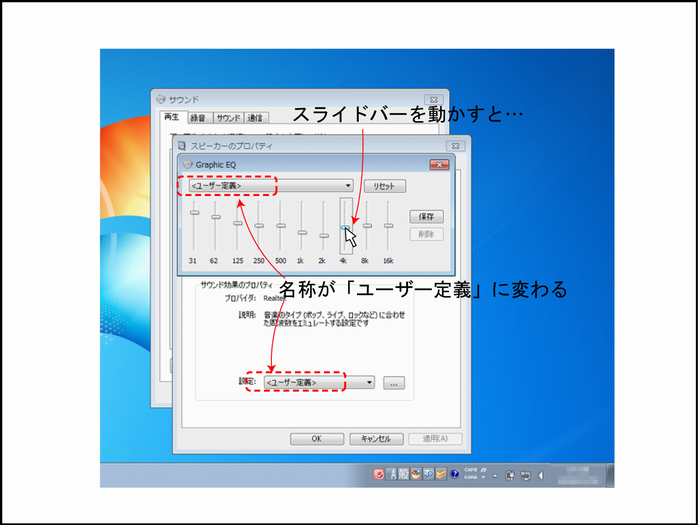Click the 適用(A) button in speaker properties
This screenshot has width=700, height=525.
(x=435, y=439)
